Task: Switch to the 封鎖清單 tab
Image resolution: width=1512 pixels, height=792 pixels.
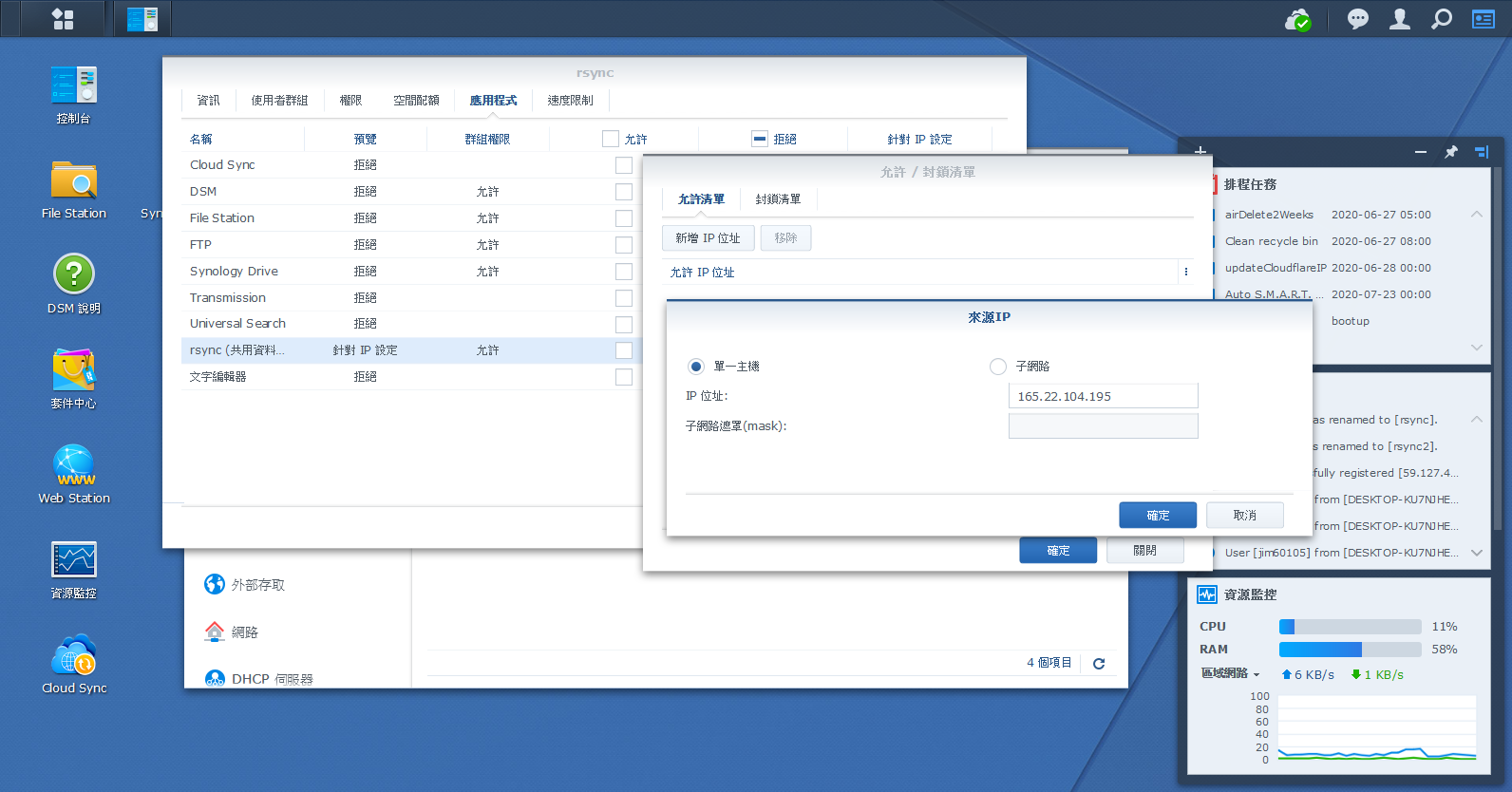Action: click(x=778, y=199)
